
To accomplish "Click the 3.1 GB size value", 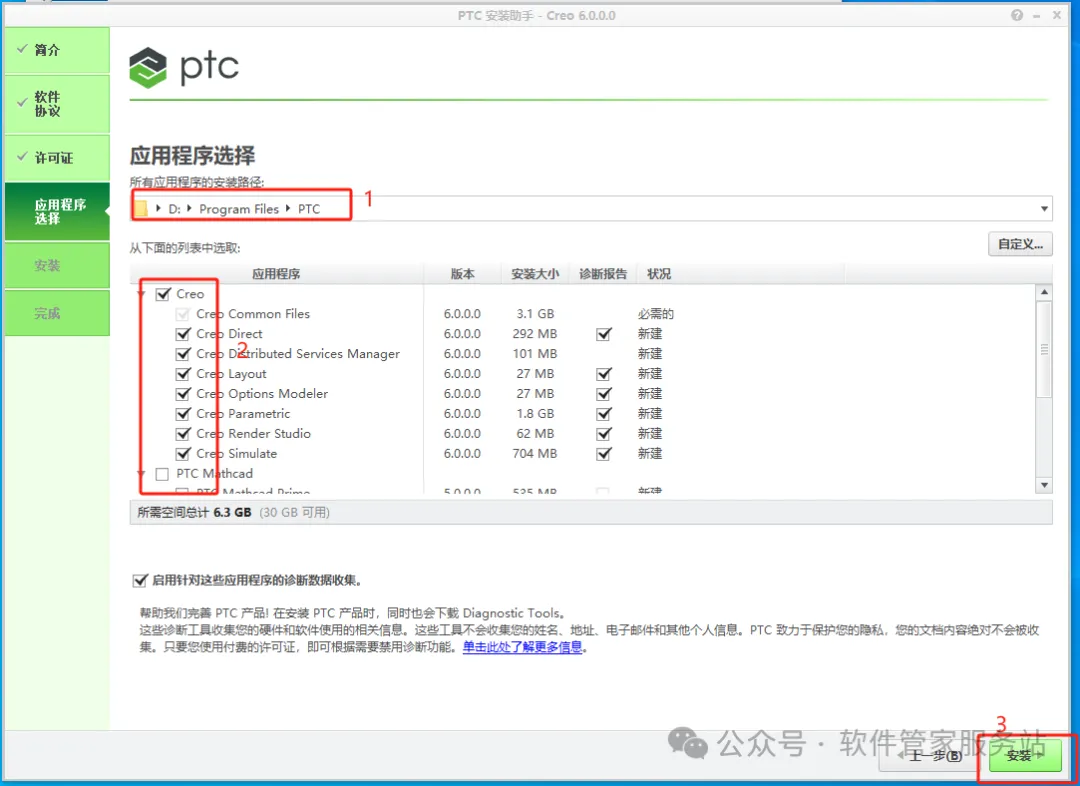I will [535, 314].
